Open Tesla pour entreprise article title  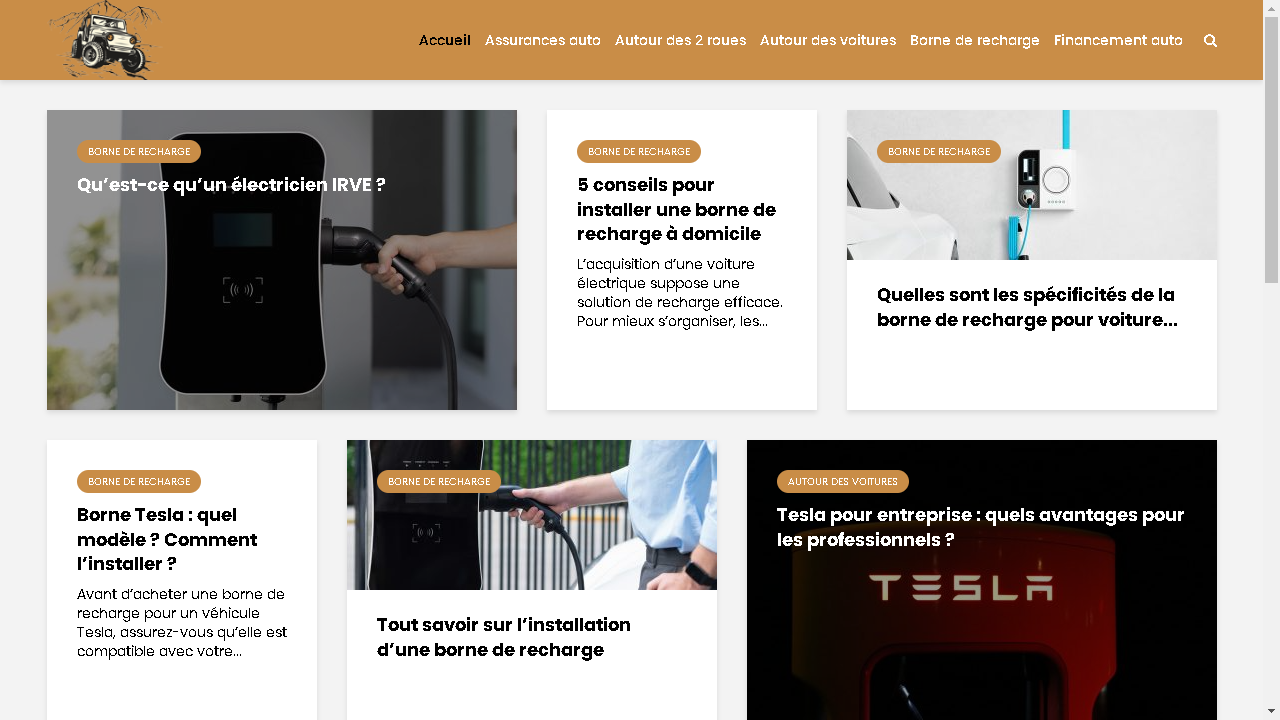pyautogui.click(x=980, y=527)
